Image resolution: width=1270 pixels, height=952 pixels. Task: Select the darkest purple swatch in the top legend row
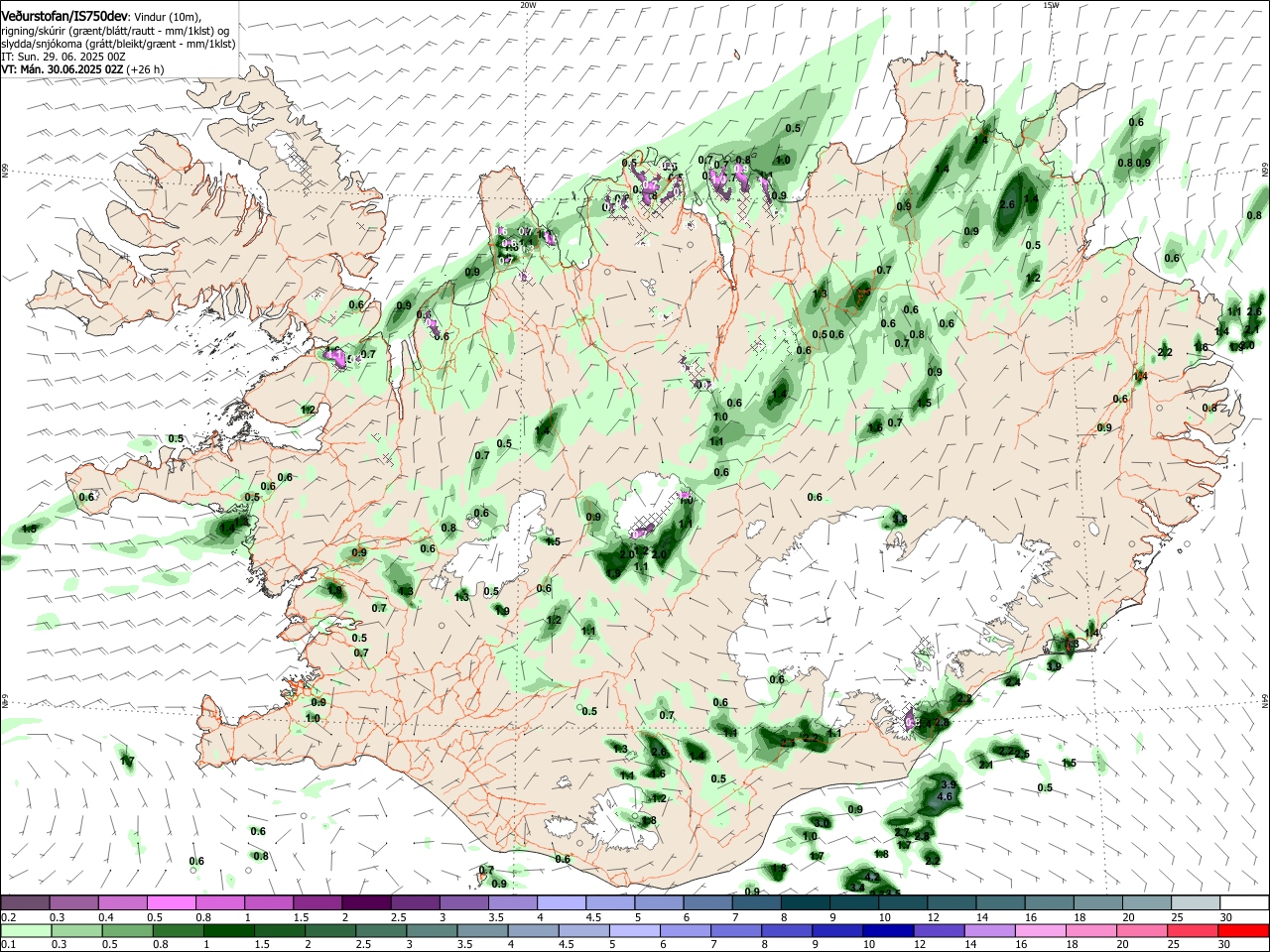tap(365, 902)
